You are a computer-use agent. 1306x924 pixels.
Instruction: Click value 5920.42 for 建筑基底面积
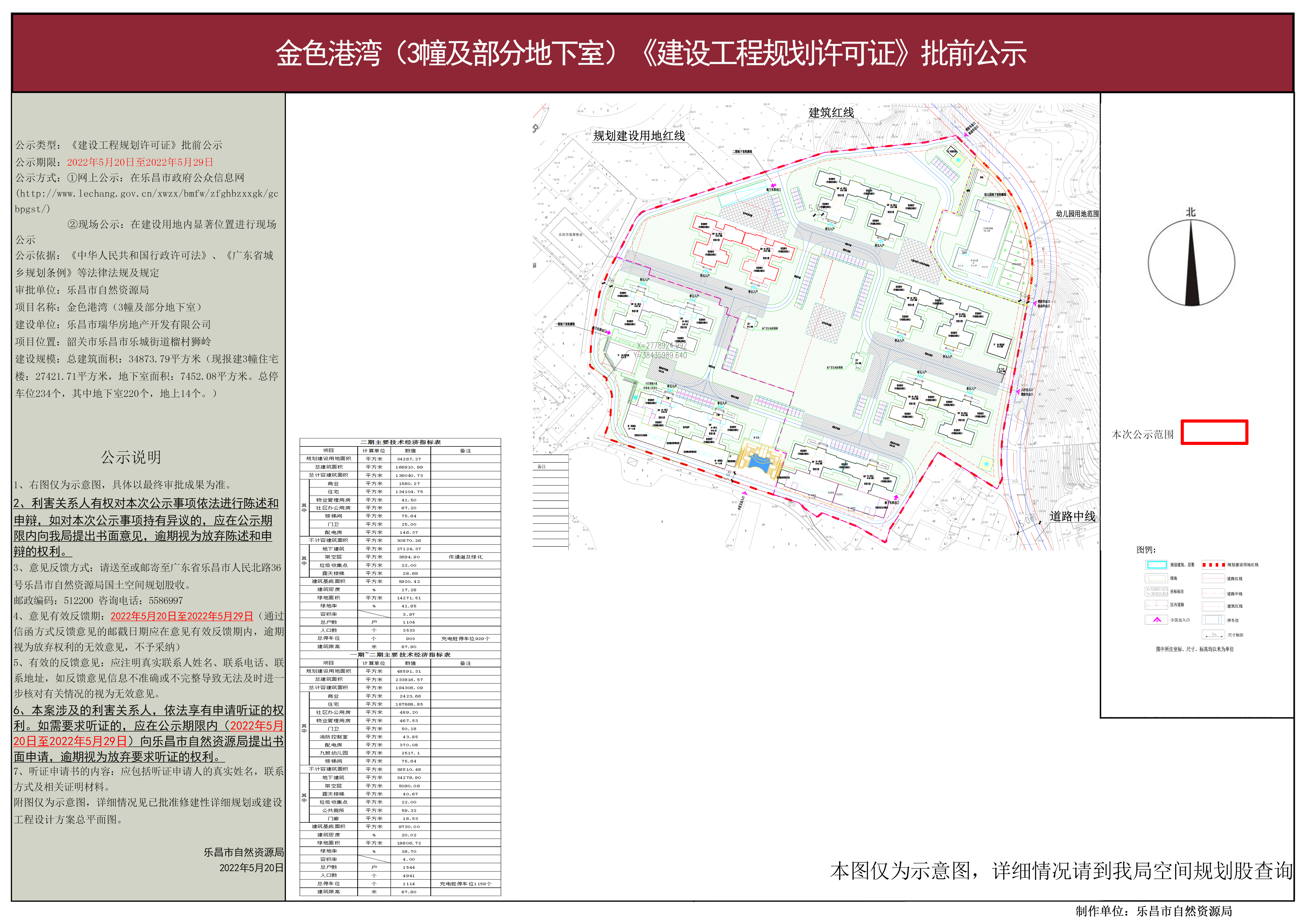click(409, 582)
